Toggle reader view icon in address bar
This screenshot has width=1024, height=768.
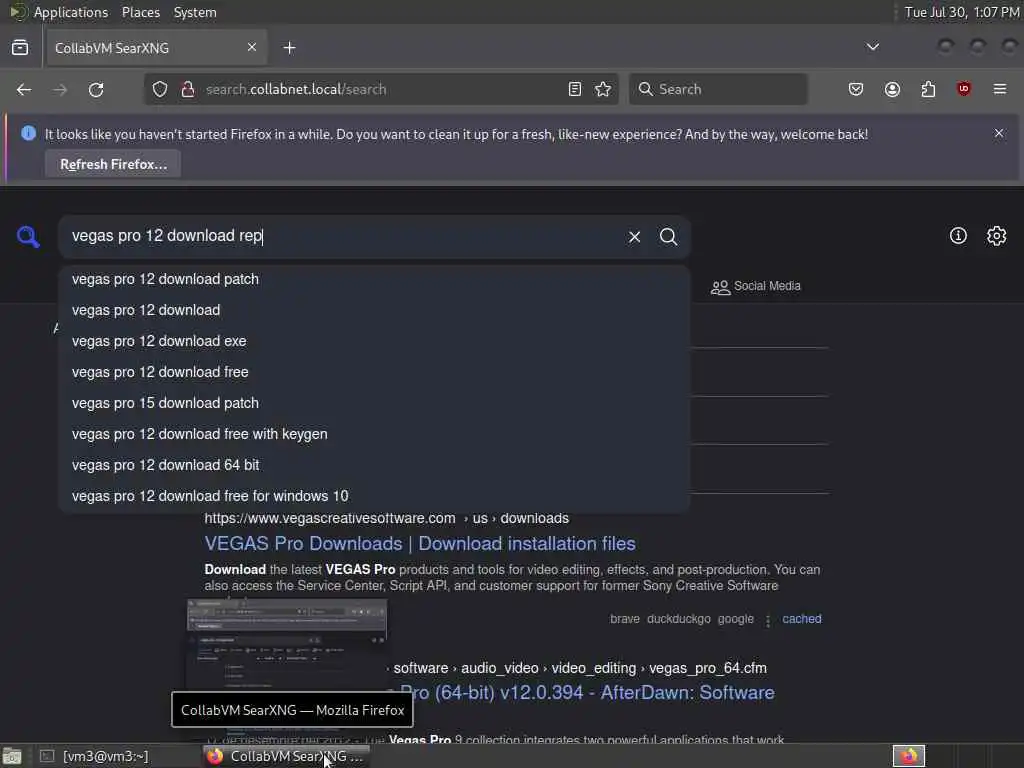(x=575, y=89)
